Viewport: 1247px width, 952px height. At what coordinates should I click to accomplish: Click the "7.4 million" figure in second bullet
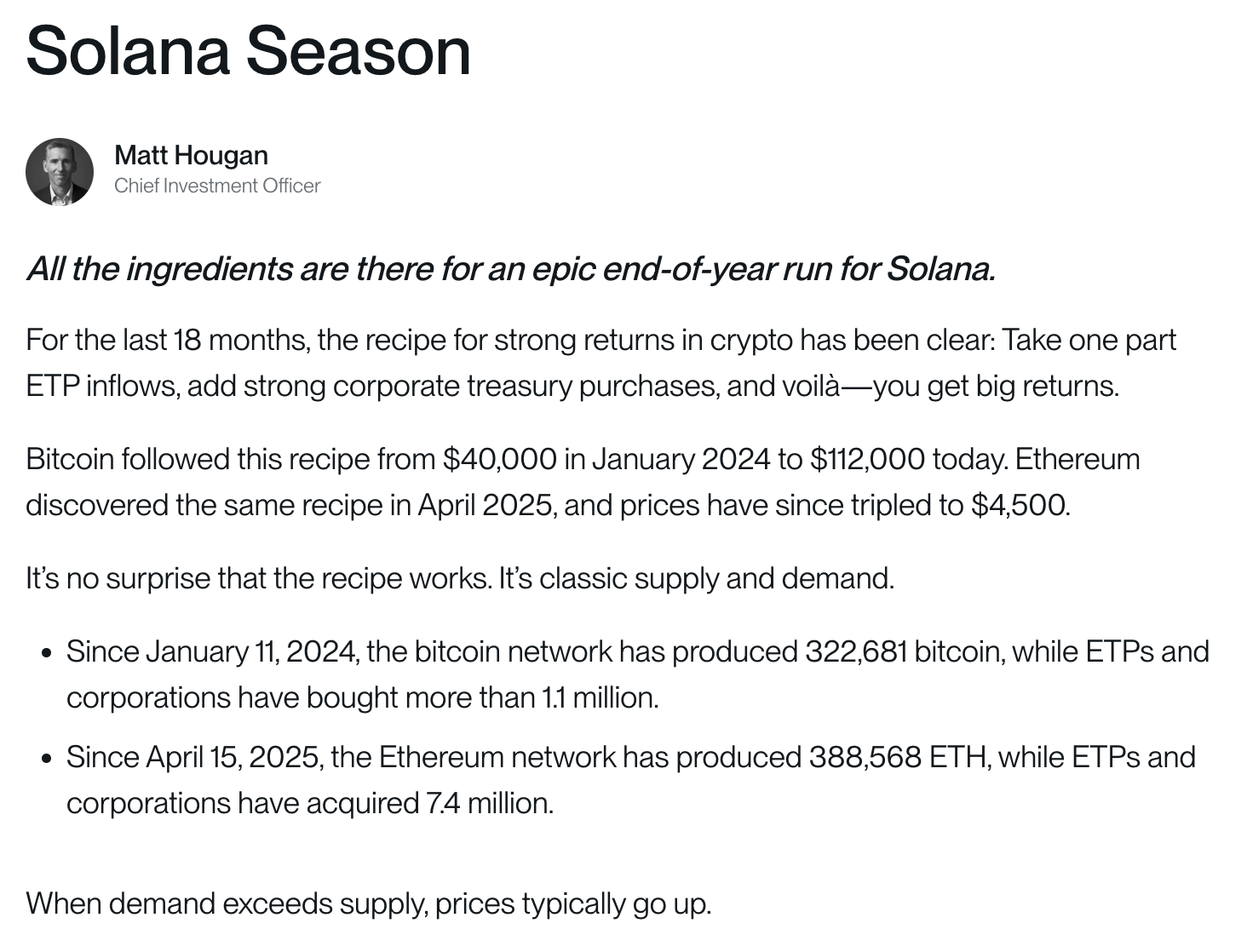coord(487,804)
